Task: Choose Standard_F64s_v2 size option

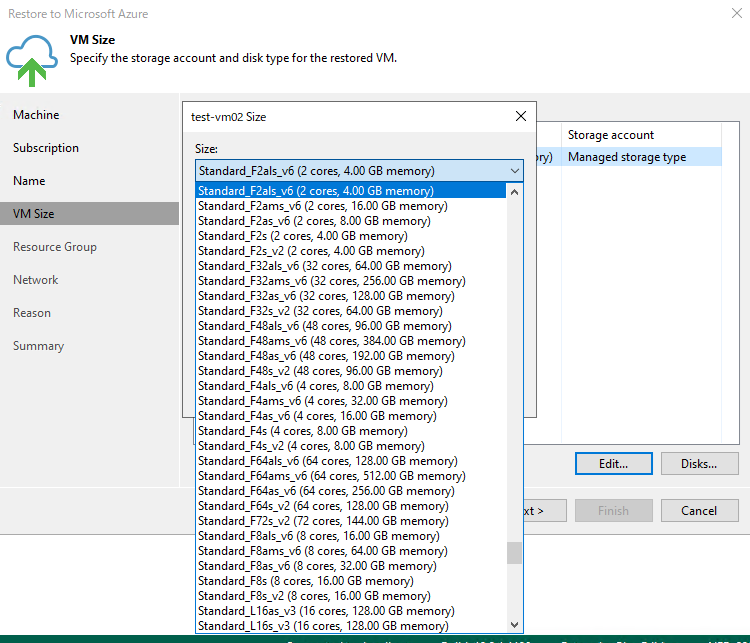Action: tap(351, 506)
